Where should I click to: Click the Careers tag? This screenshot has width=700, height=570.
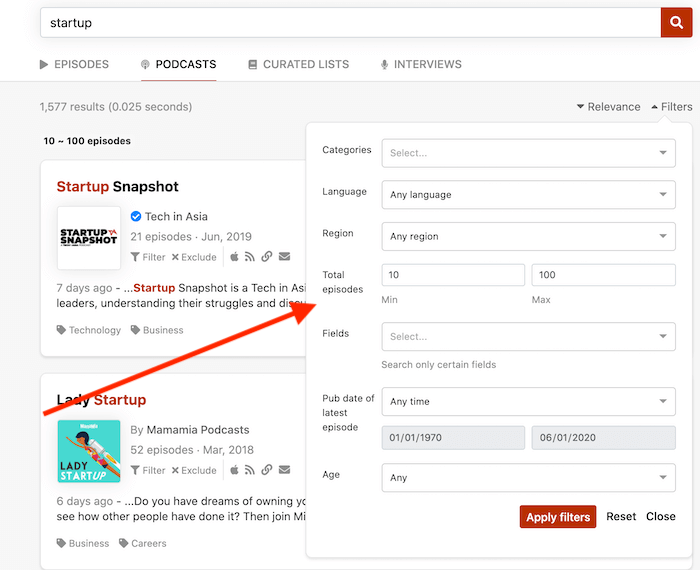pyautogui.click(x=143, y=543)
